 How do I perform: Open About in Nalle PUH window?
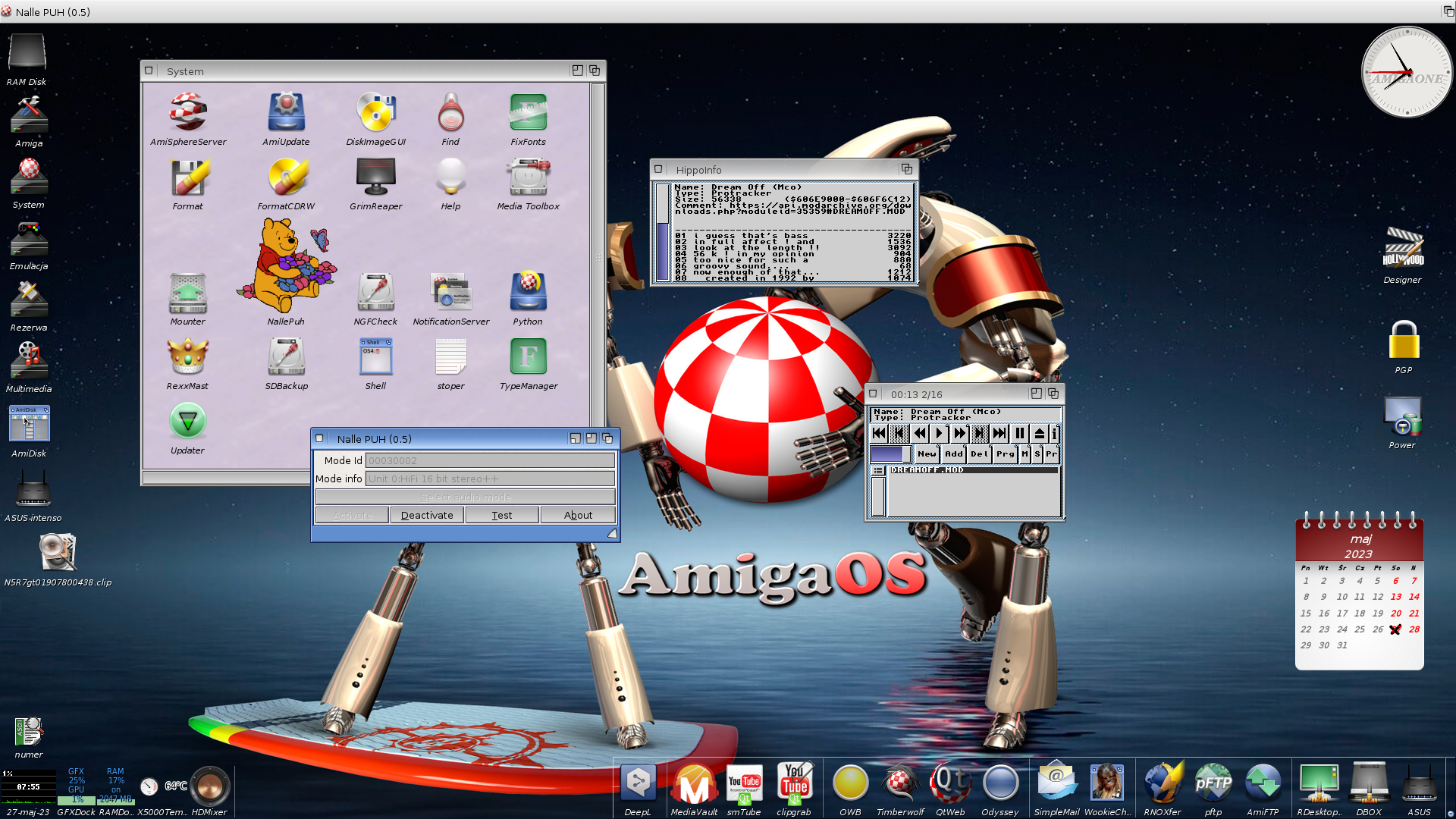[x=578, y=515]
